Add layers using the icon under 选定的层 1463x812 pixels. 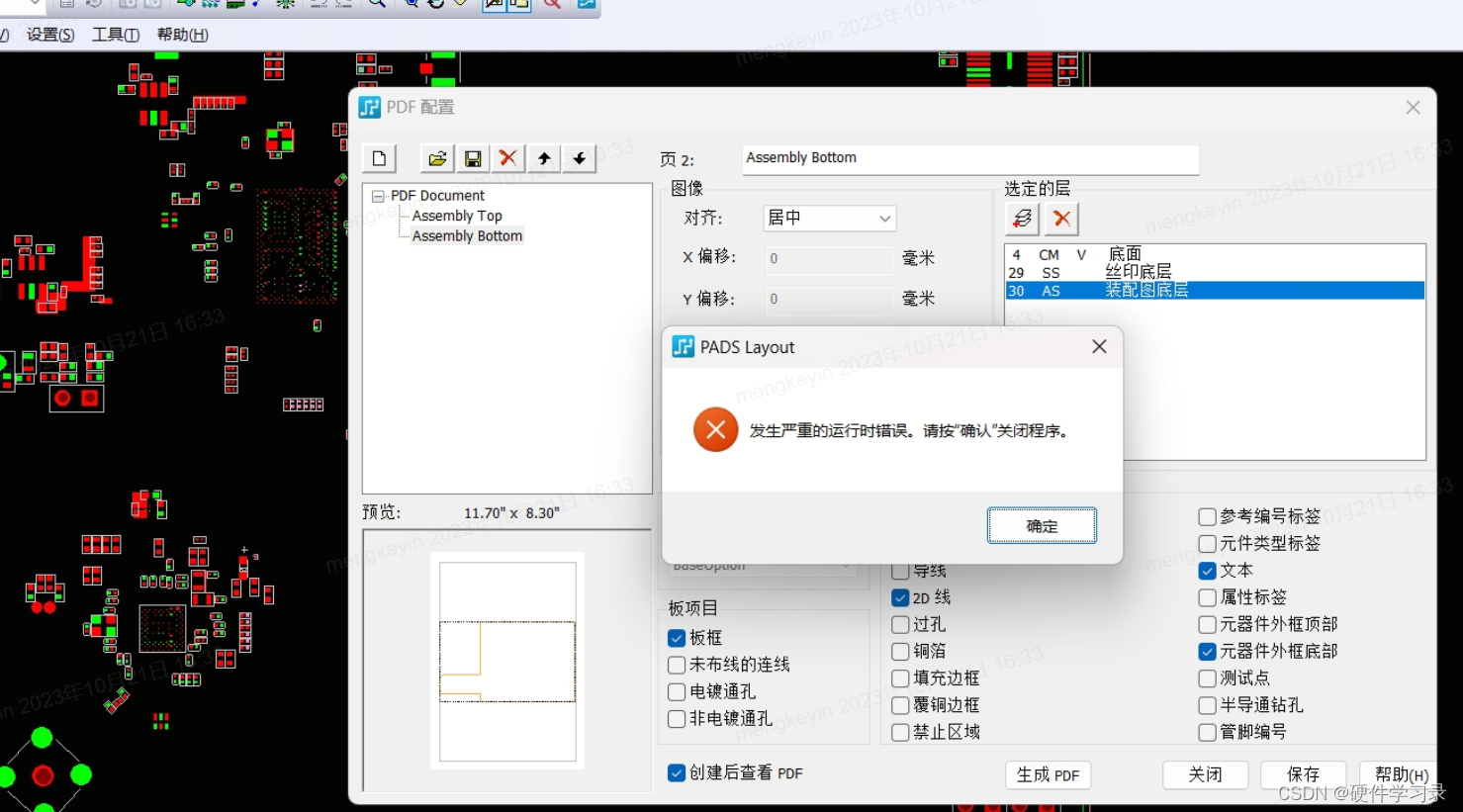point(1021,218)
